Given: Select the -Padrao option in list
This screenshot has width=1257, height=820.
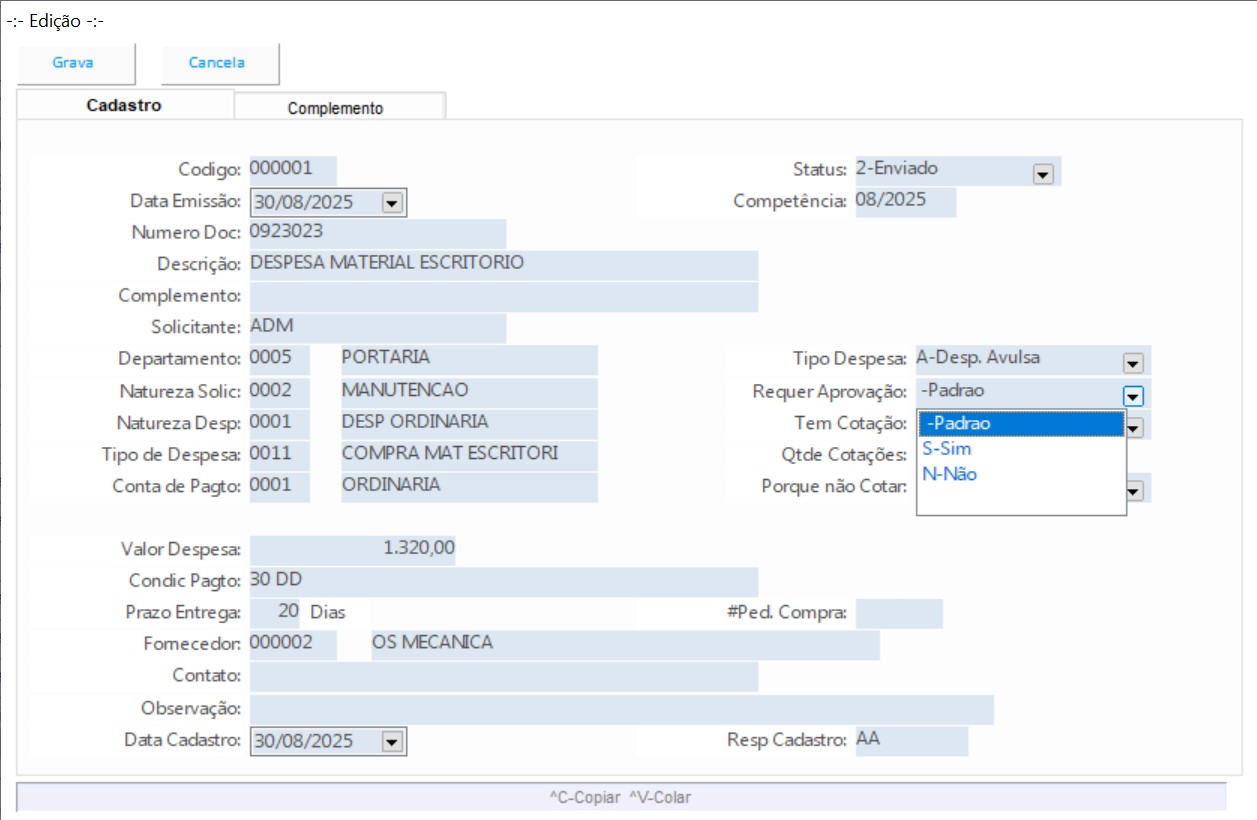Looking at the screenshot, I should (1020, 424).
